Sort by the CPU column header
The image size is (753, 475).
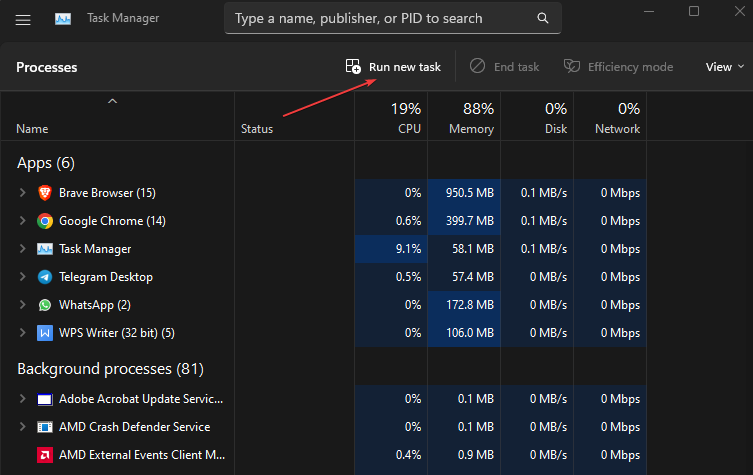[x=391, y=118]
